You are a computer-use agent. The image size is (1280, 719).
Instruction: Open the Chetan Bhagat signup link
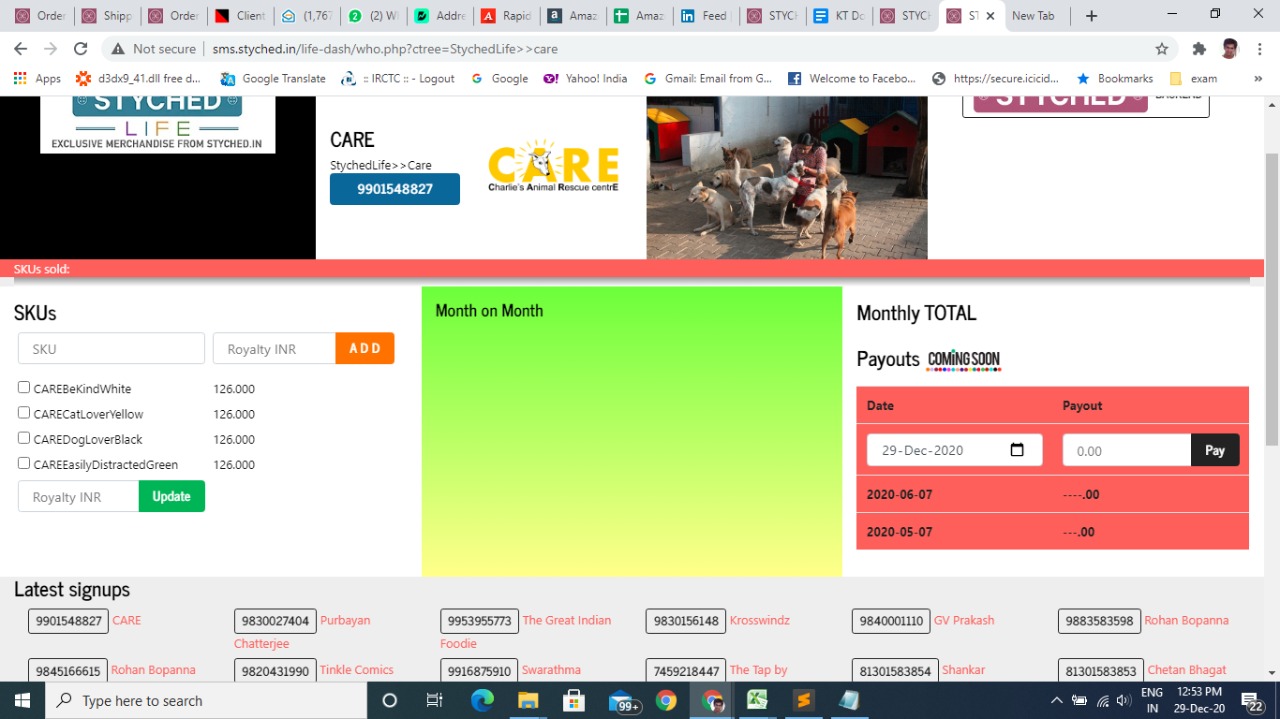pos(1187,670)
